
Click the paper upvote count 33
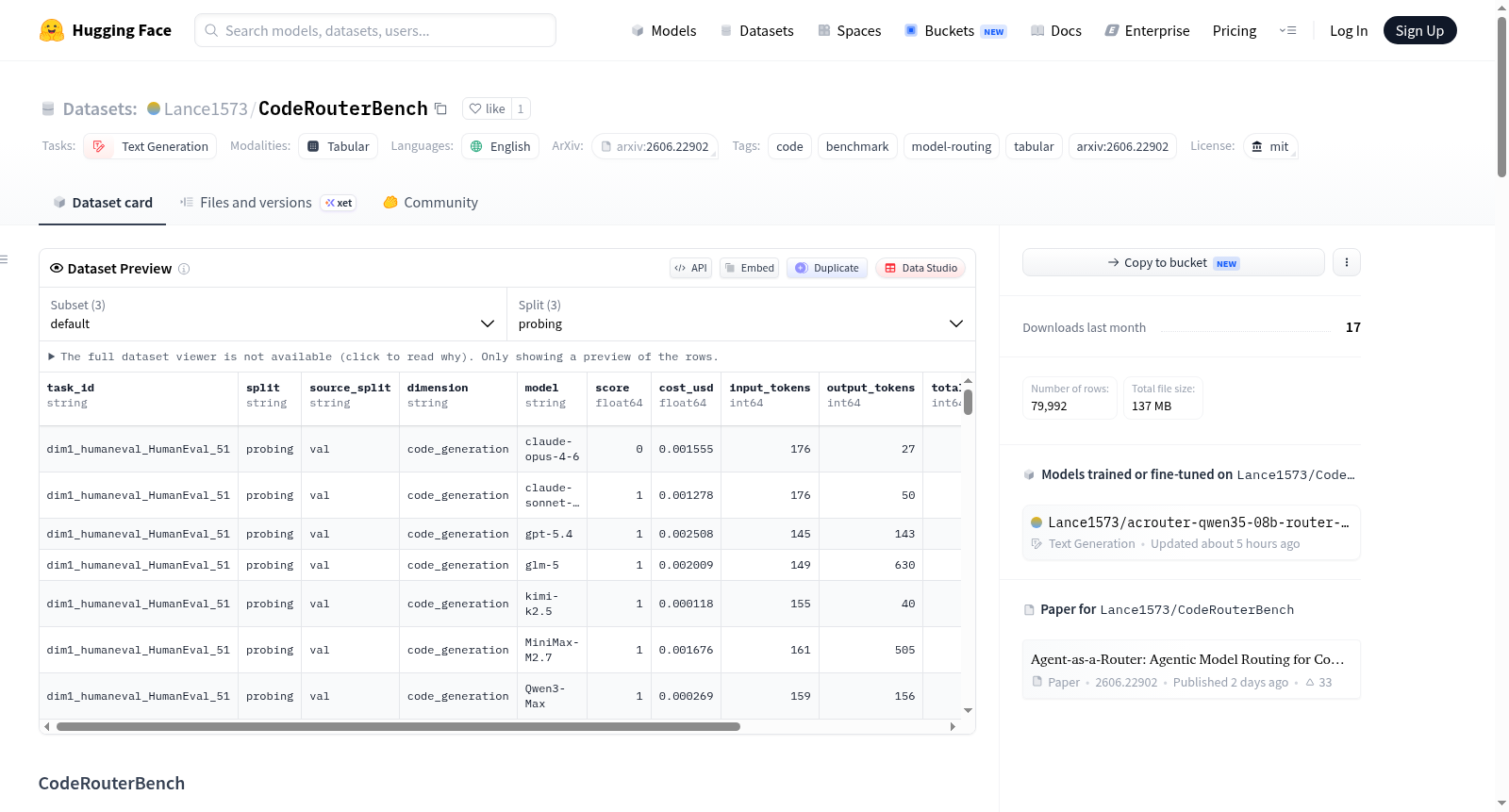click(1318, 683)
